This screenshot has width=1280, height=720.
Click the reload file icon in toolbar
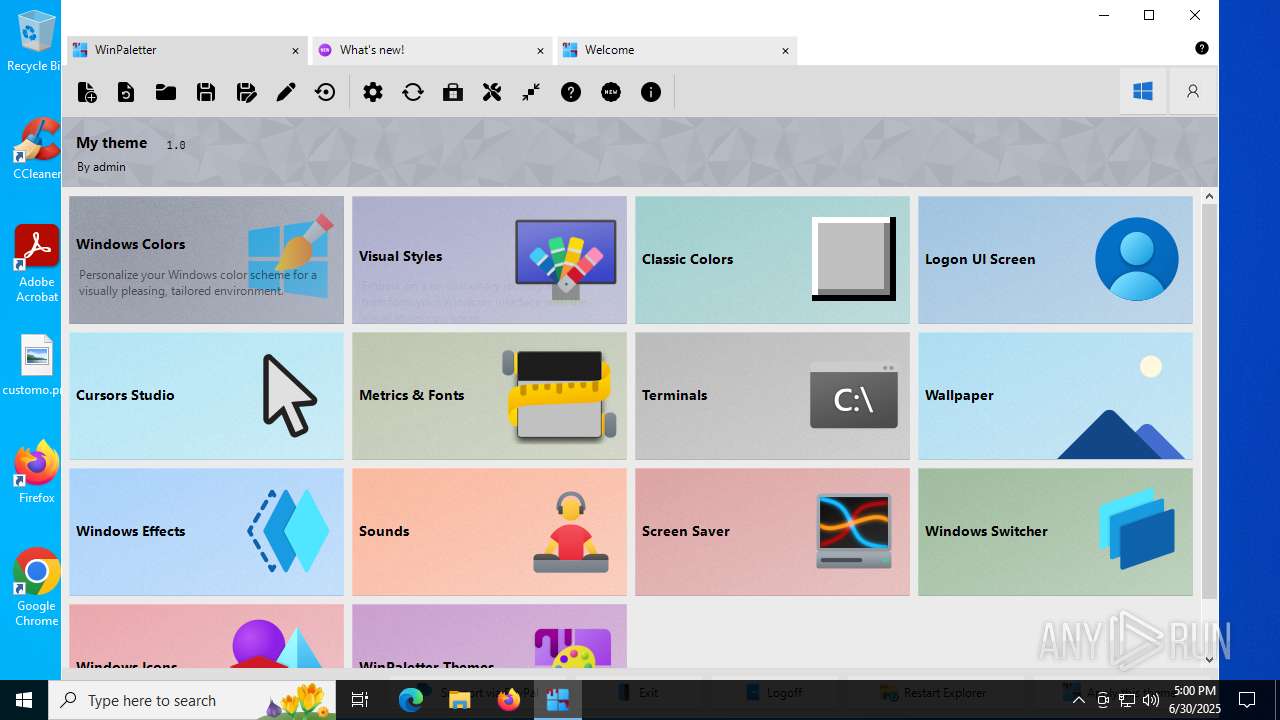tap(126, 92)
